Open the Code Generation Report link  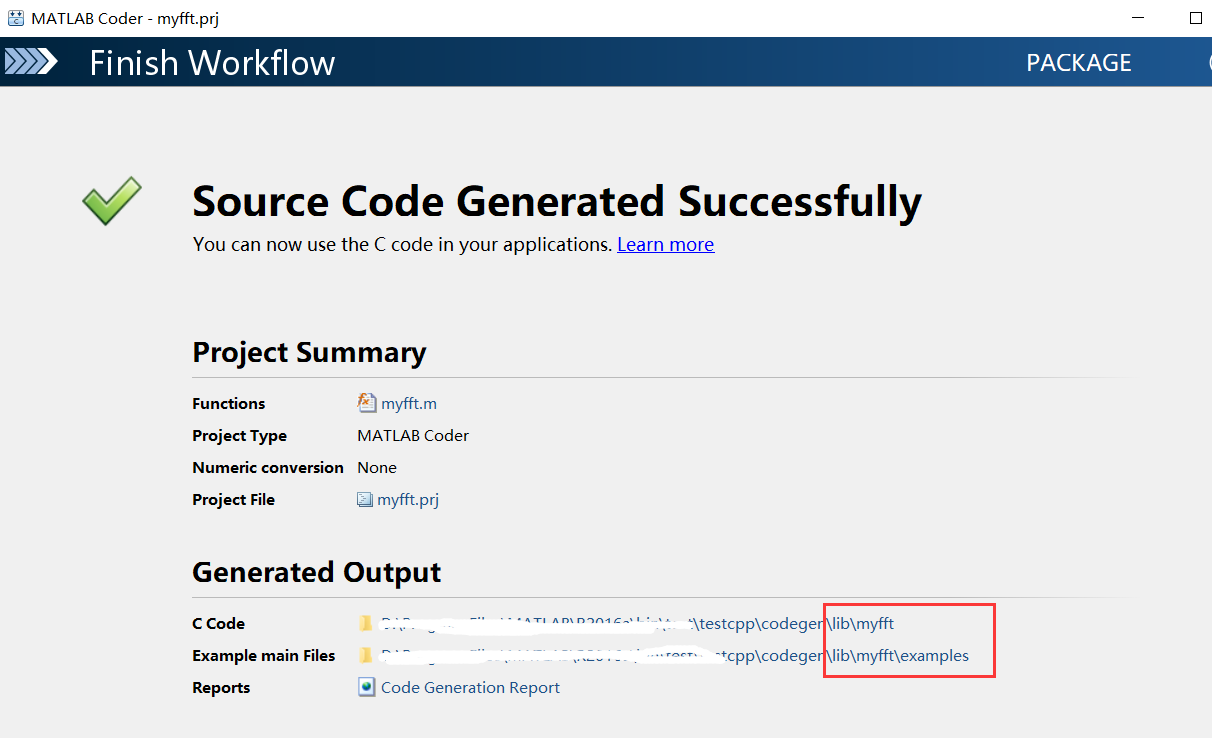coord(470,688)
